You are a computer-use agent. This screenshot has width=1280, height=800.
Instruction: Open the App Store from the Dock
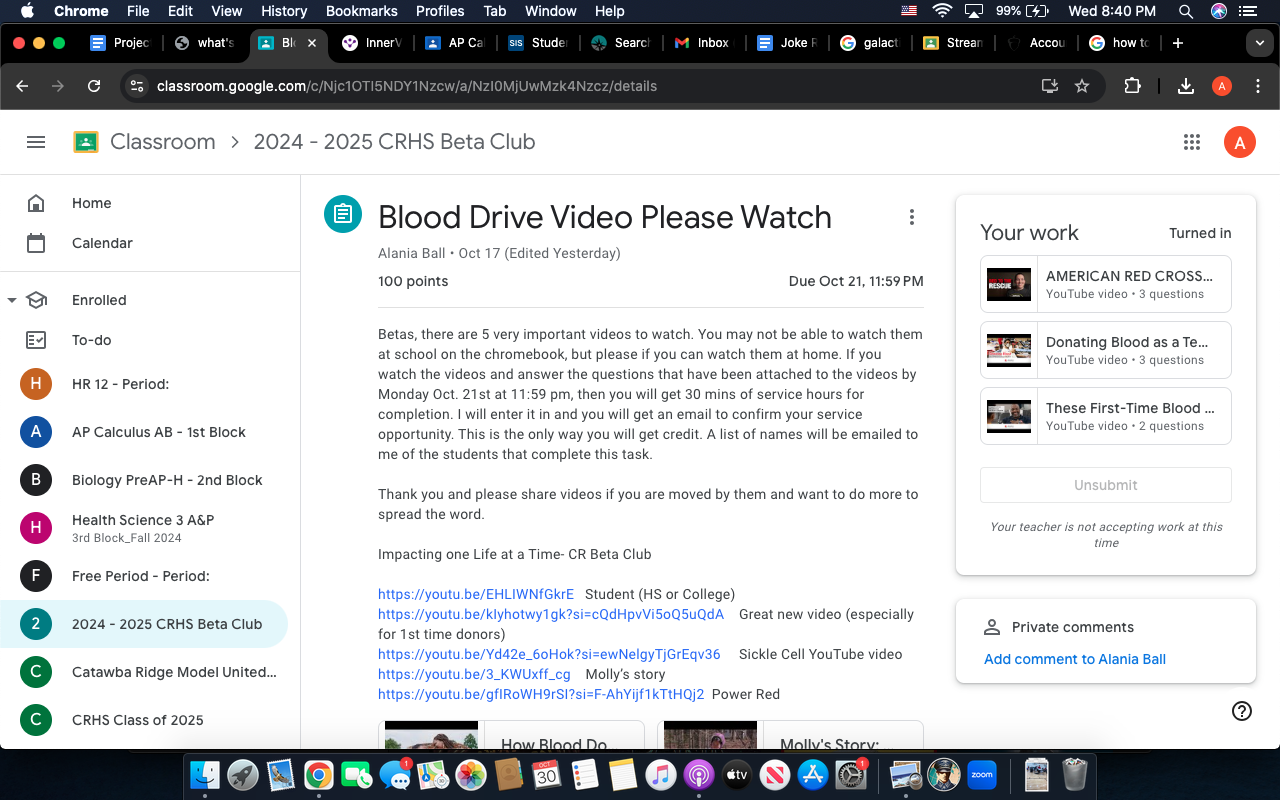tap(812, 775)
